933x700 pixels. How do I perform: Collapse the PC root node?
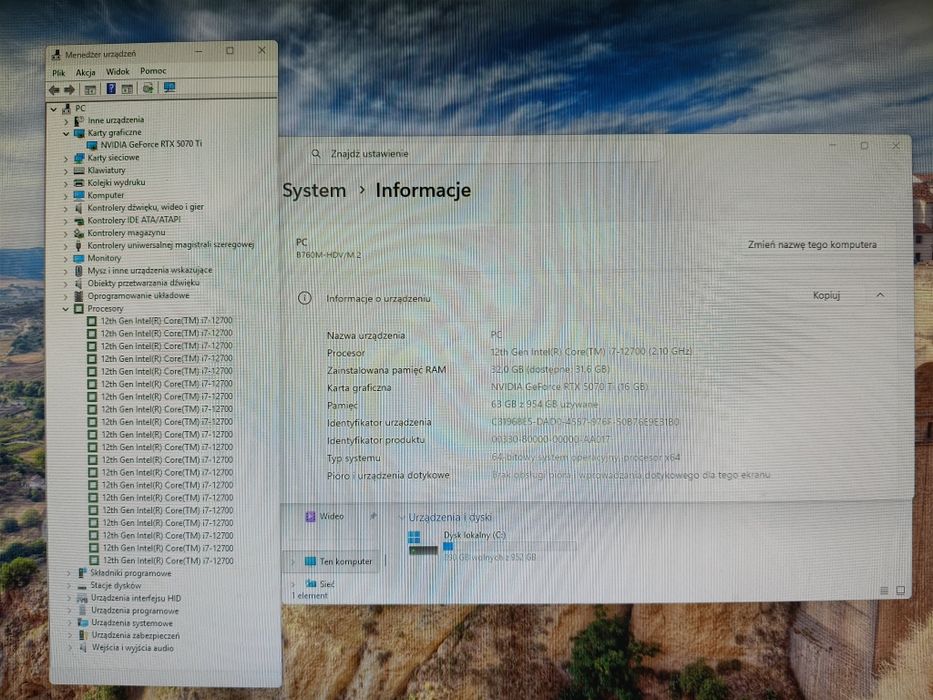54,109
